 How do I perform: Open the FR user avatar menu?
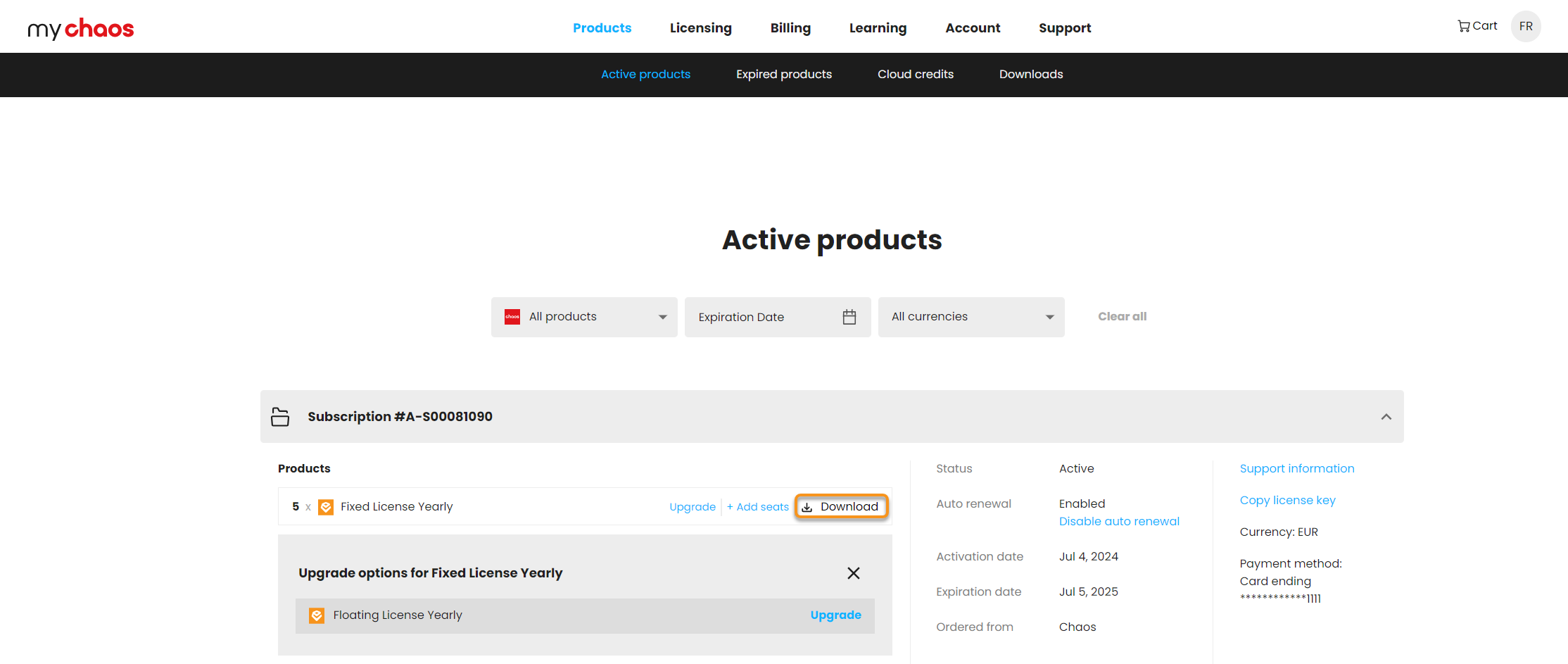[x=1525, y=27]
